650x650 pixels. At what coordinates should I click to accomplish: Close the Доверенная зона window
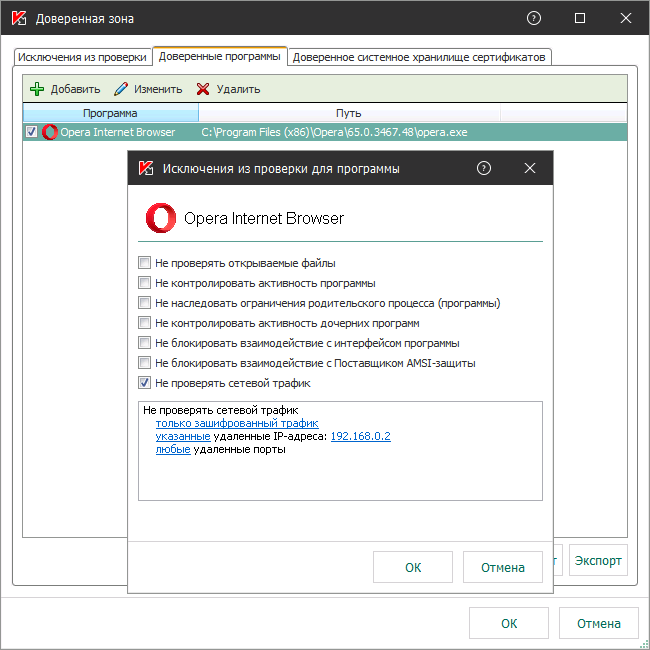click(626, 18)
